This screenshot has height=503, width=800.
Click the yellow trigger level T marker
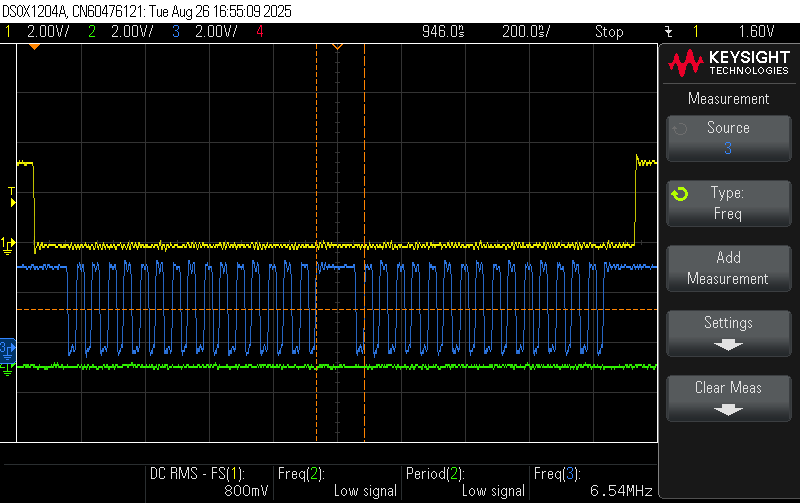pos(12,196)
